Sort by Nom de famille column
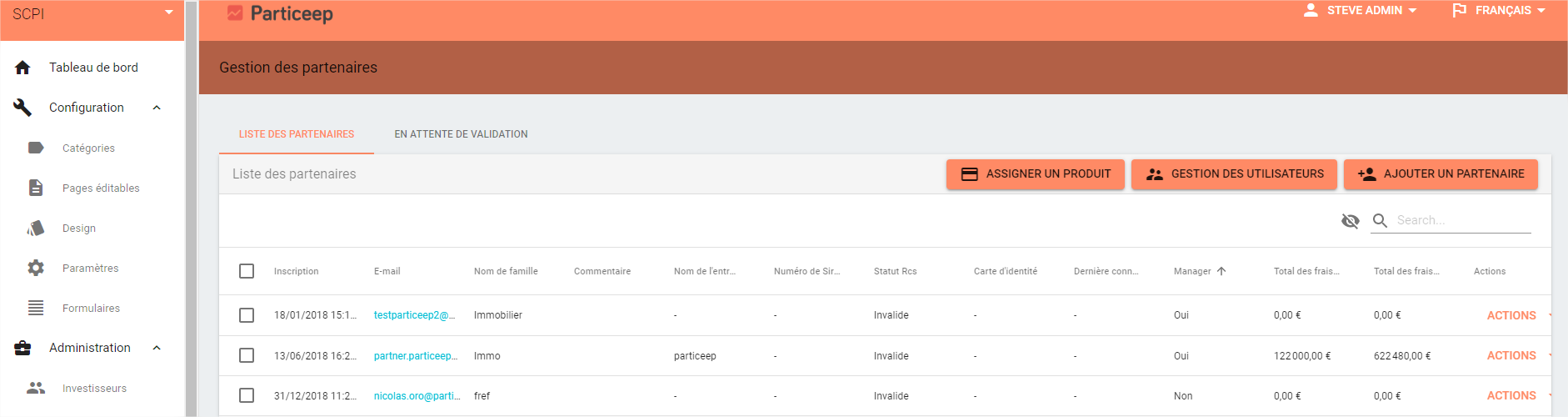Image resolution: width=1568 pixels, height=417 pixels. coord(506,271)
